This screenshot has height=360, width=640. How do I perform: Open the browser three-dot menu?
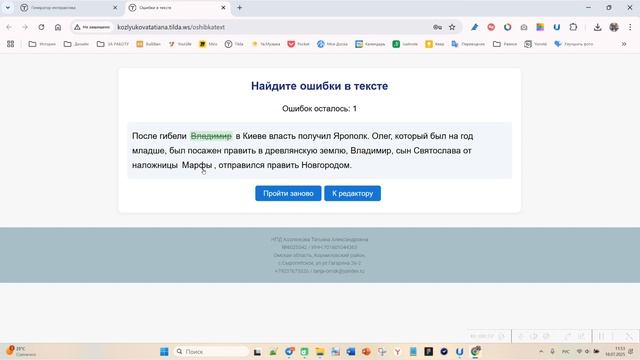click(x=630, y=27)
